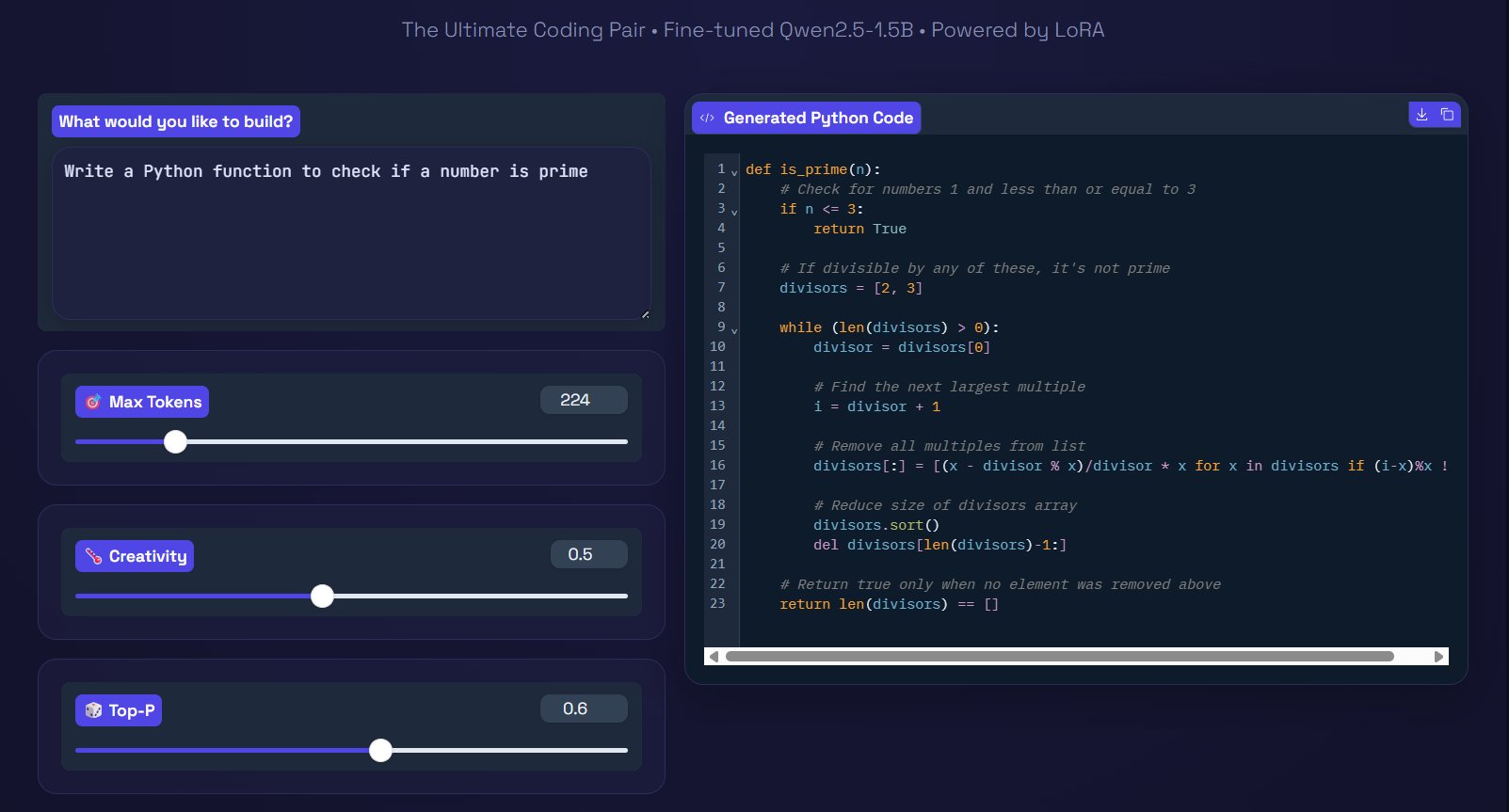Fold the if block at line 3
The height and width of the screenshot is (812, 1509).
pos(734,212)
